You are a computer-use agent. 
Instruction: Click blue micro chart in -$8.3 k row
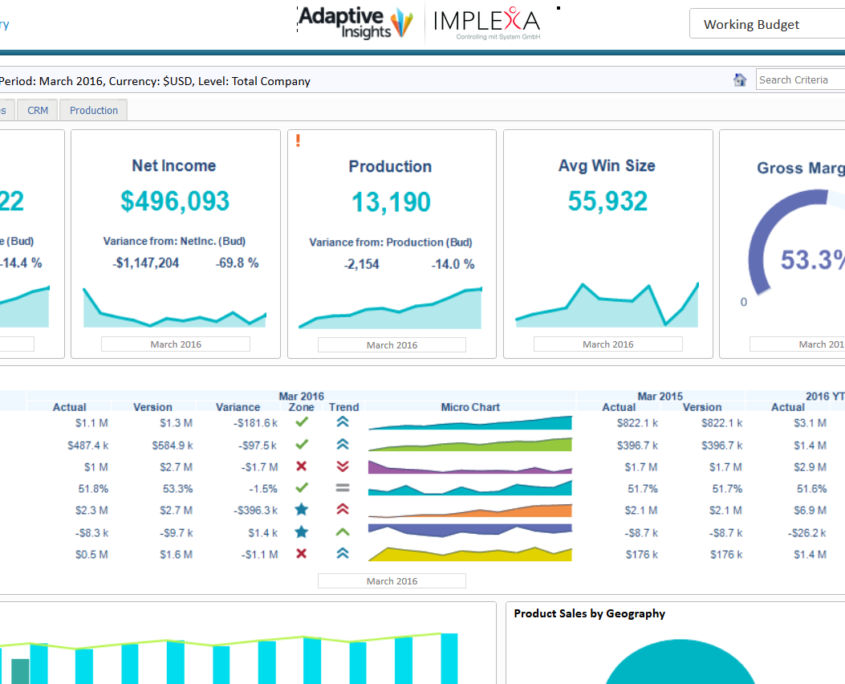(470, 531)
